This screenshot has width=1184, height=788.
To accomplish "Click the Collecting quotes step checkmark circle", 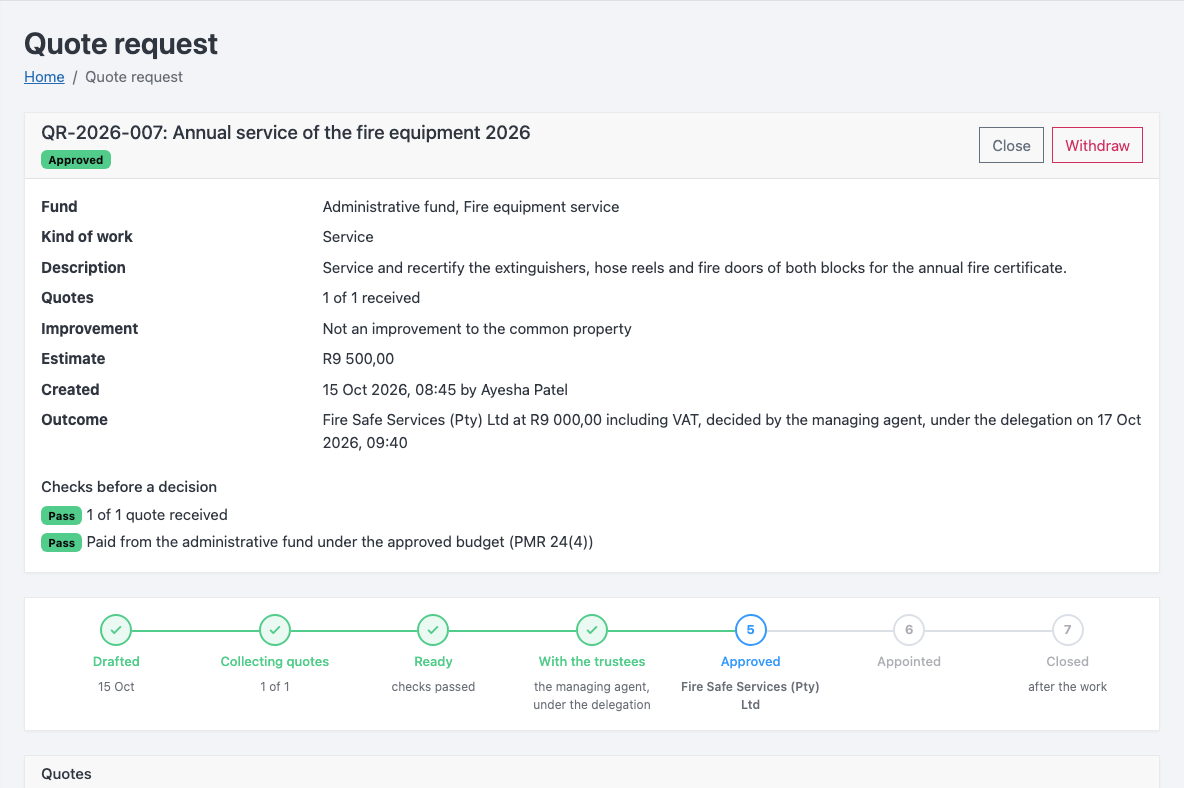I will (275, 629).
